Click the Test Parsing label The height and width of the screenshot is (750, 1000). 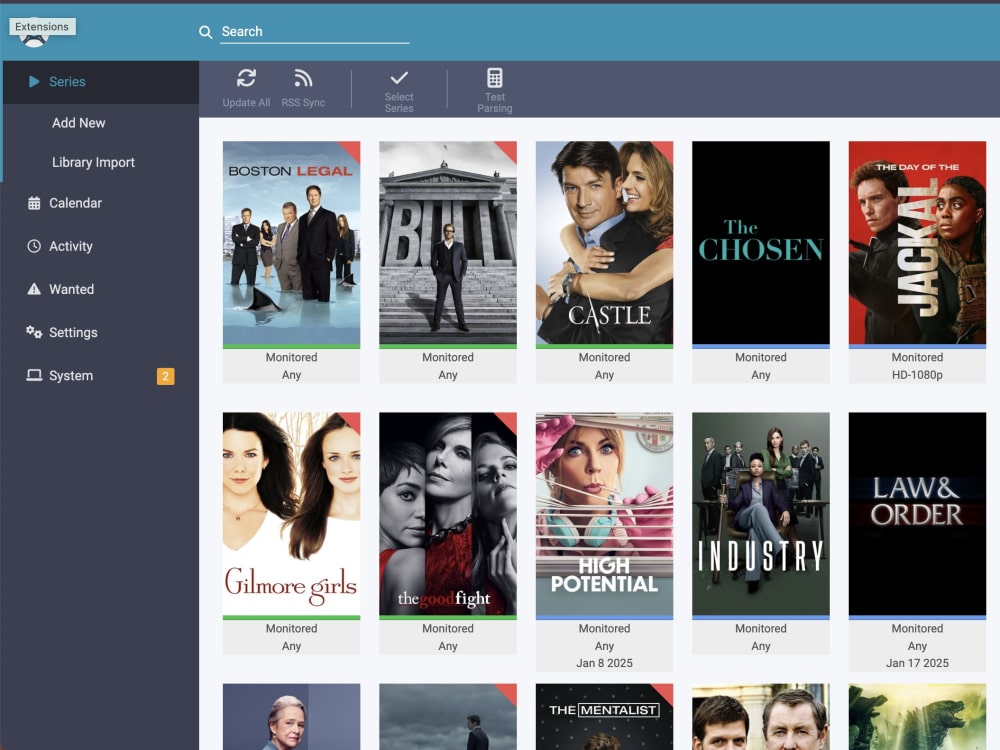tap(495, 103)
